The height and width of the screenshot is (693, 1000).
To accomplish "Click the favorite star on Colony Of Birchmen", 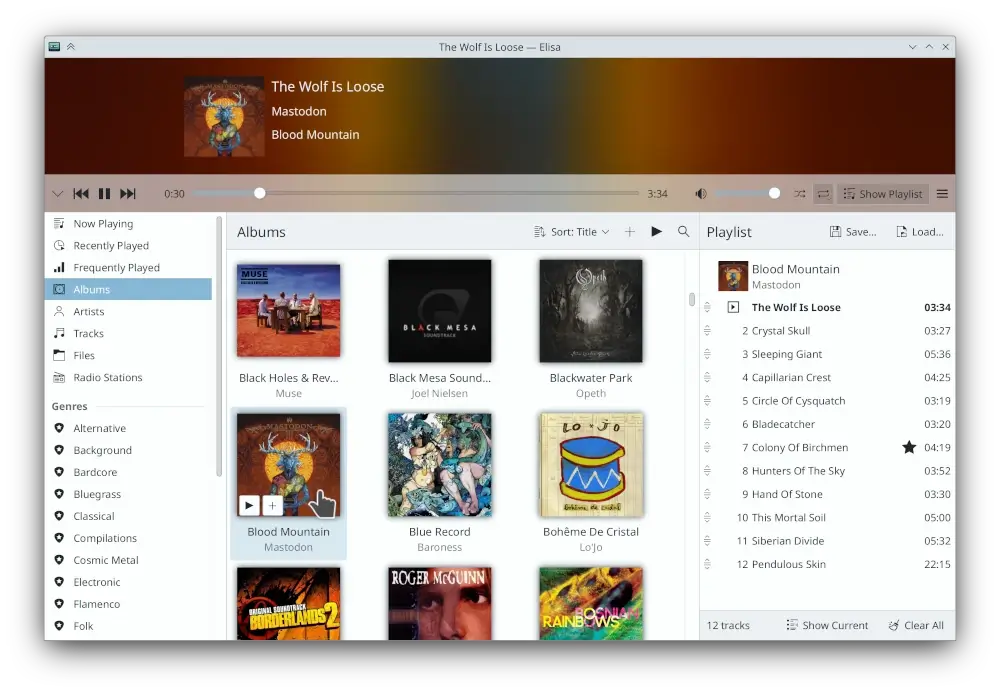I will point(909,448).
